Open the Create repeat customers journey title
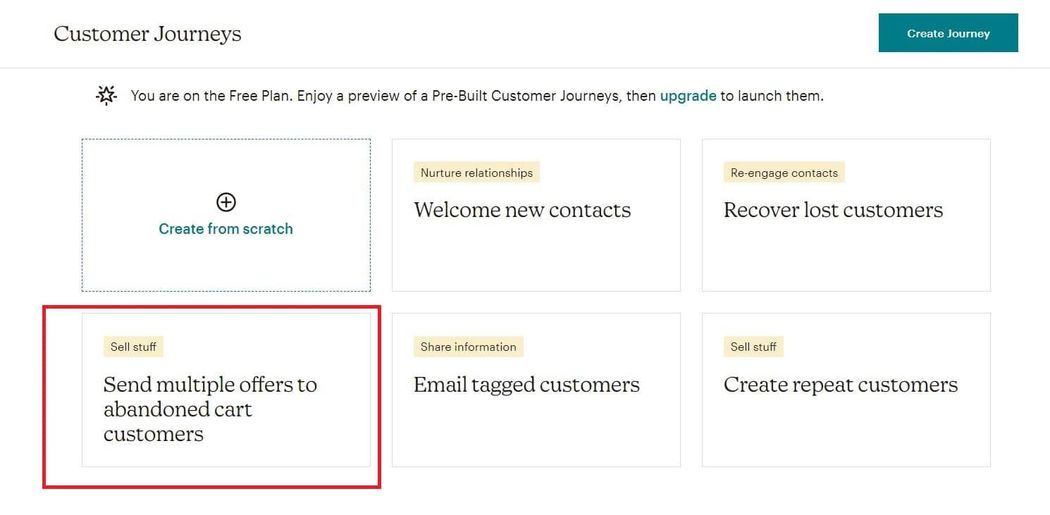This screenshot has width=1050, height=515. (840, 385)
